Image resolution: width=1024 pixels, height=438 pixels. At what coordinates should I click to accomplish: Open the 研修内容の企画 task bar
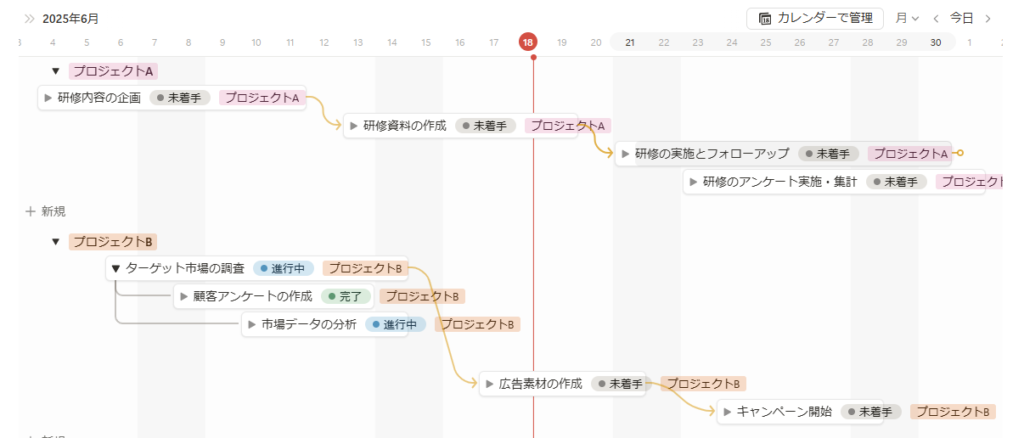coord(172,99)
